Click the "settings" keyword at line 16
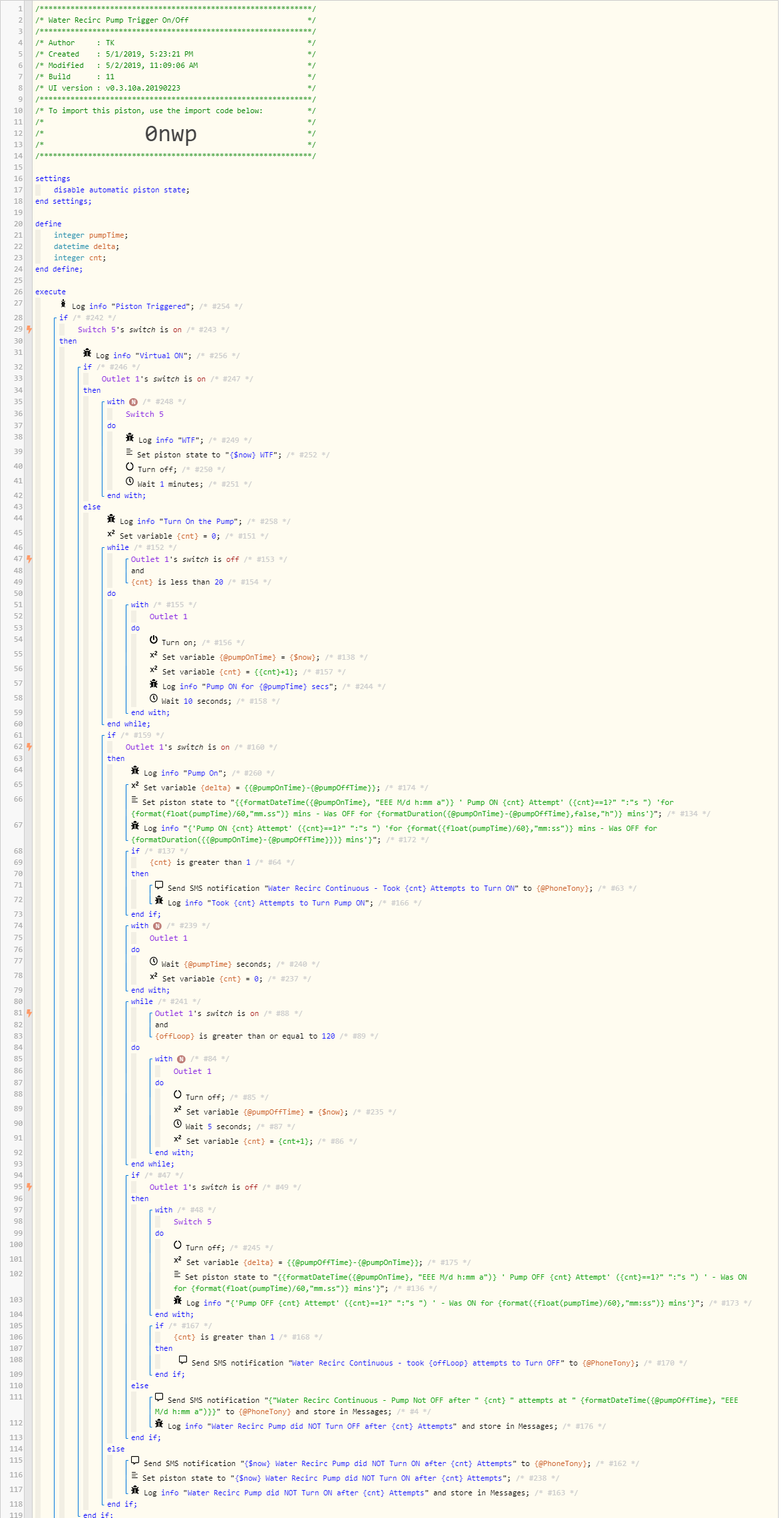The image size is (784, 1518). (x=53, y=178)
